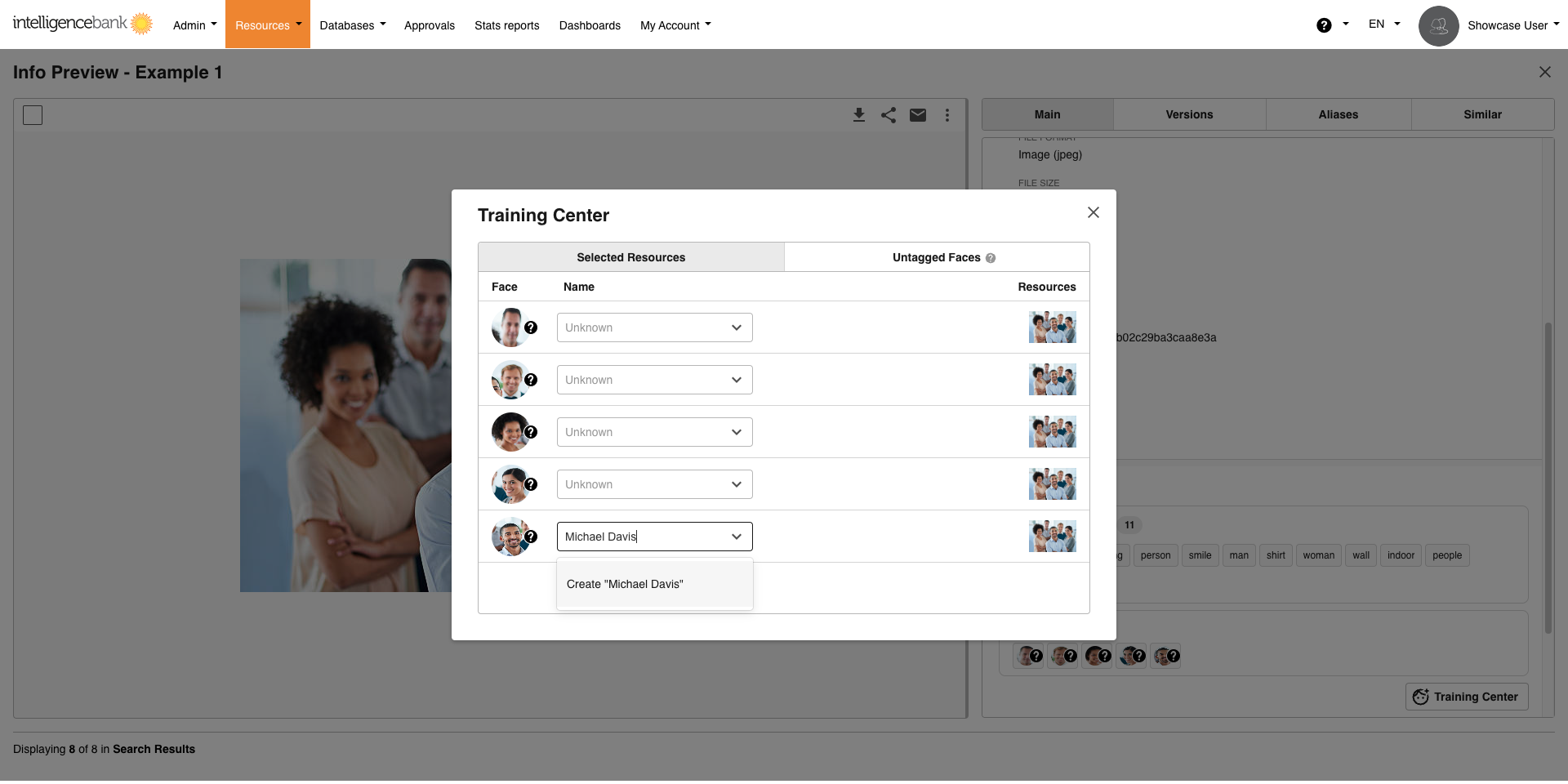Open the Databases menu
The image size is (1568, 784).
coord(352,25)
